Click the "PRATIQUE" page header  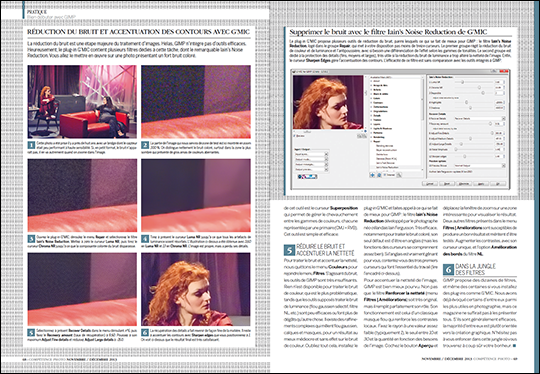[x=37, y=12]
